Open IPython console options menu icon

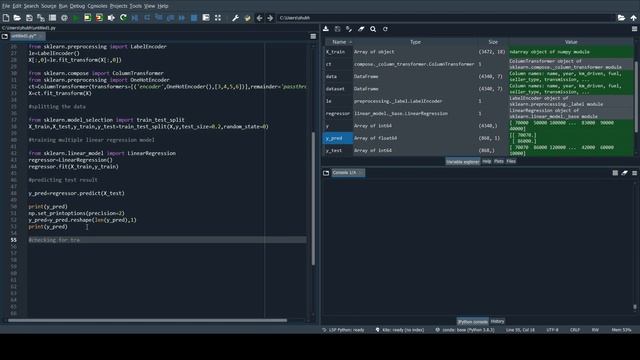pos(635,173)
